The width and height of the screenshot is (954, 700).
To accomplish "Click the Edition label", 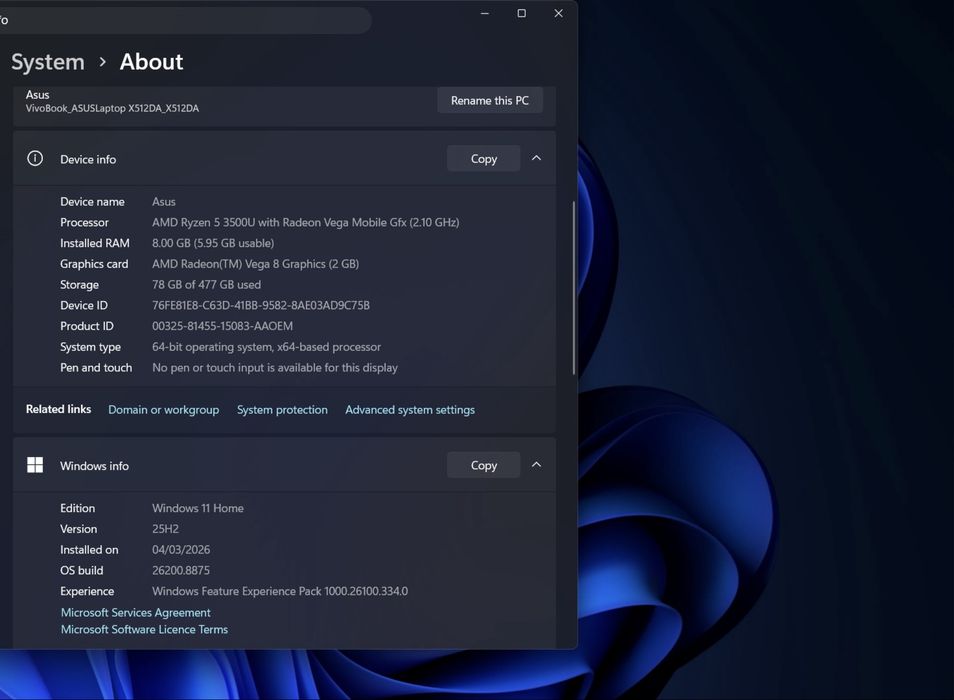I will 77,508.
